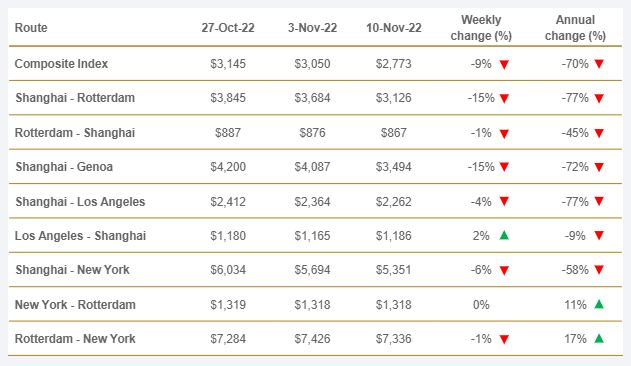Click red arrow beside Shanghai - New York -58%
Screen dimensions: 631x366
click(x=599, y=270)
